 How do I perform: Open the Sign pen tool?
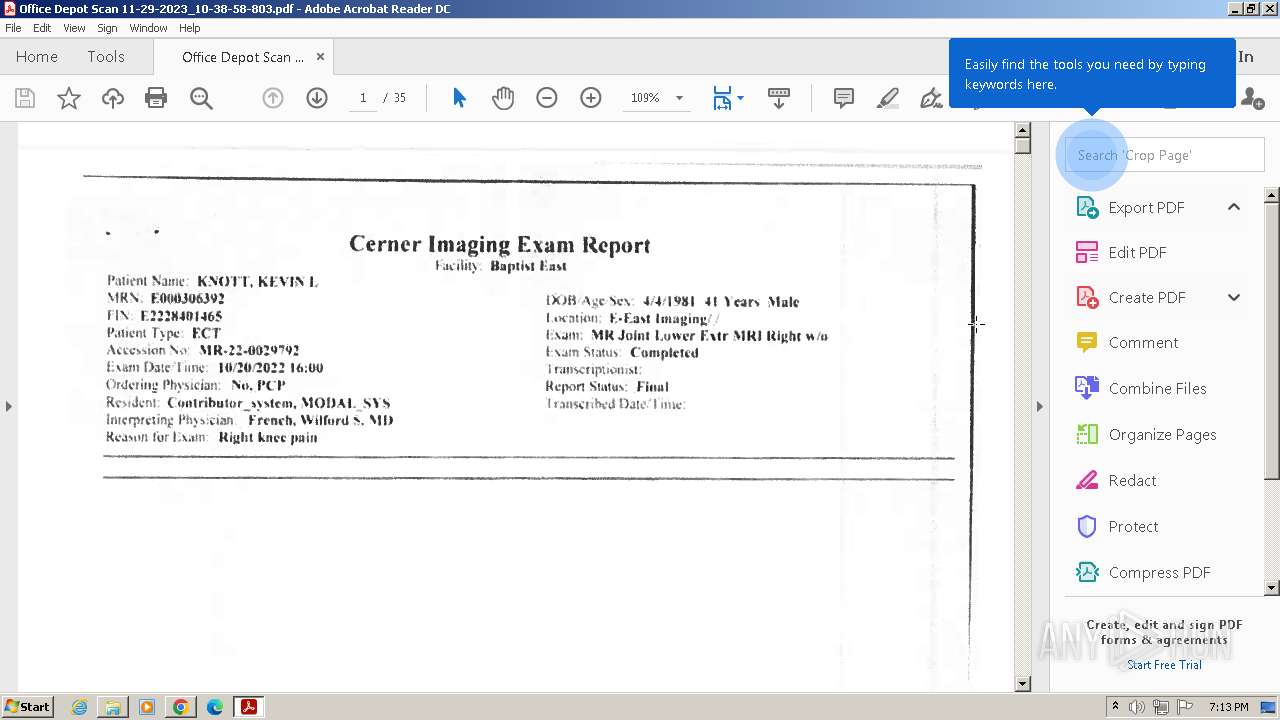coord(931,98)
